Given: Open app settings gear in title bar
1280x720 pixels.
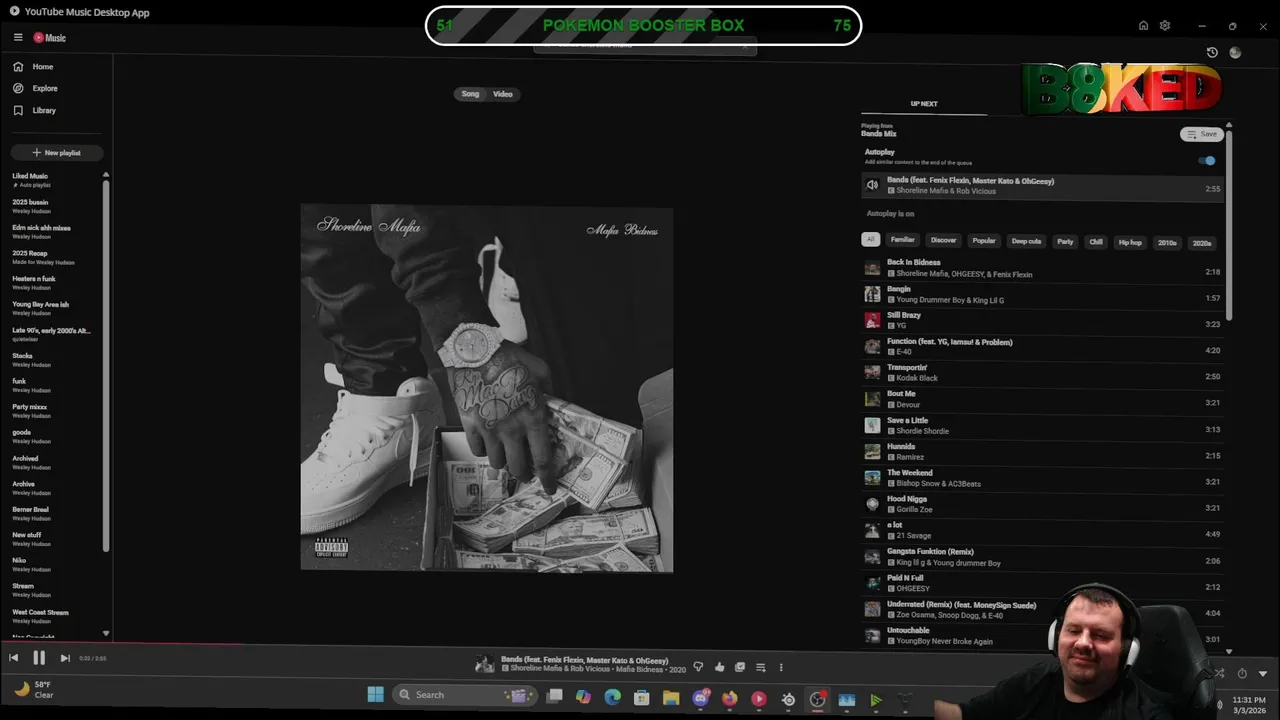Looking at the screenshot, I should tap(1165, 26).
